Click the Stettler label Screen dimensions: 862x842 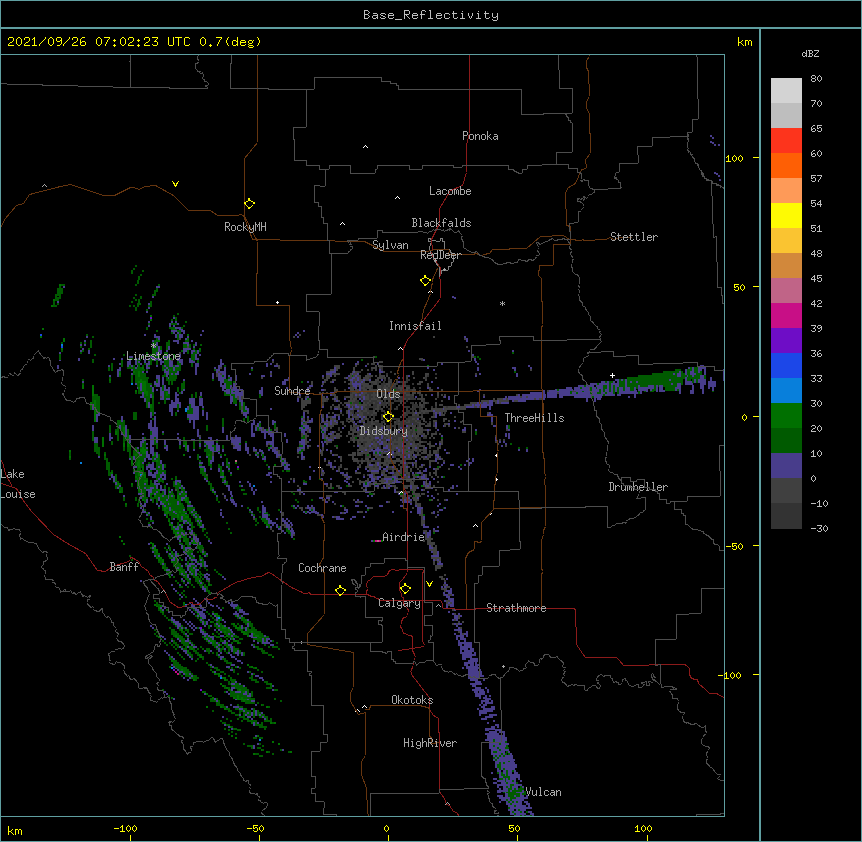(x=634, y=237)
